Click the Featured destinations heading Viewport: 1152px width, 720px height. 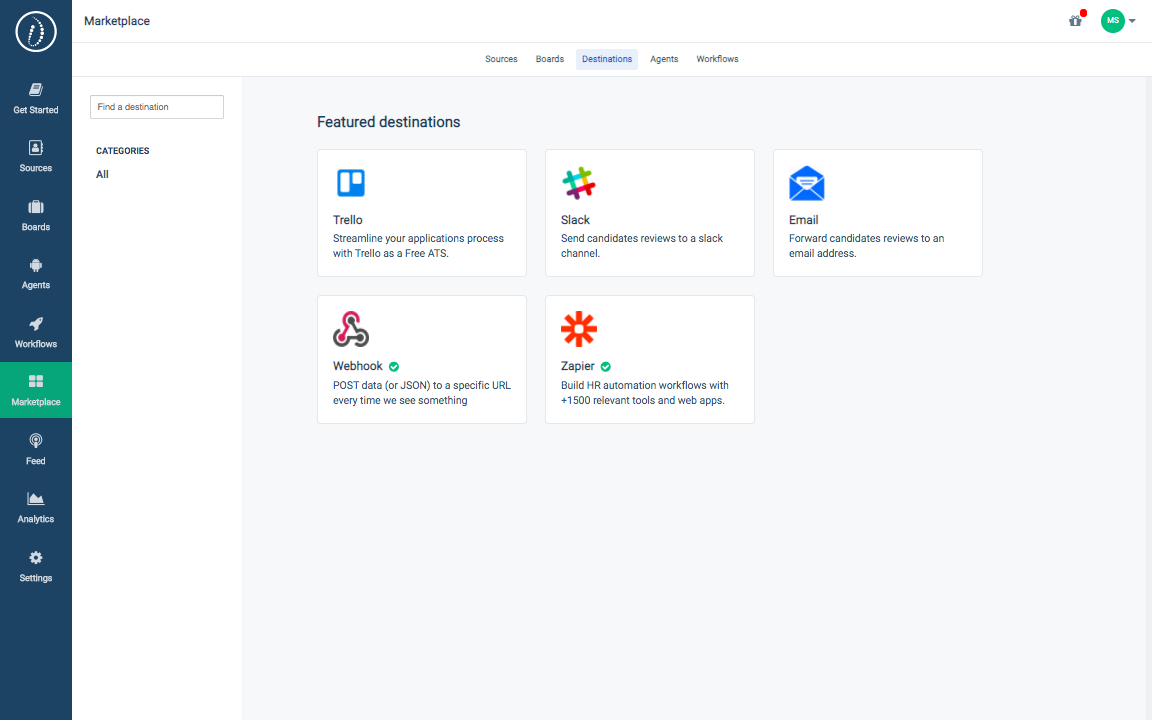tap(389, 122)
